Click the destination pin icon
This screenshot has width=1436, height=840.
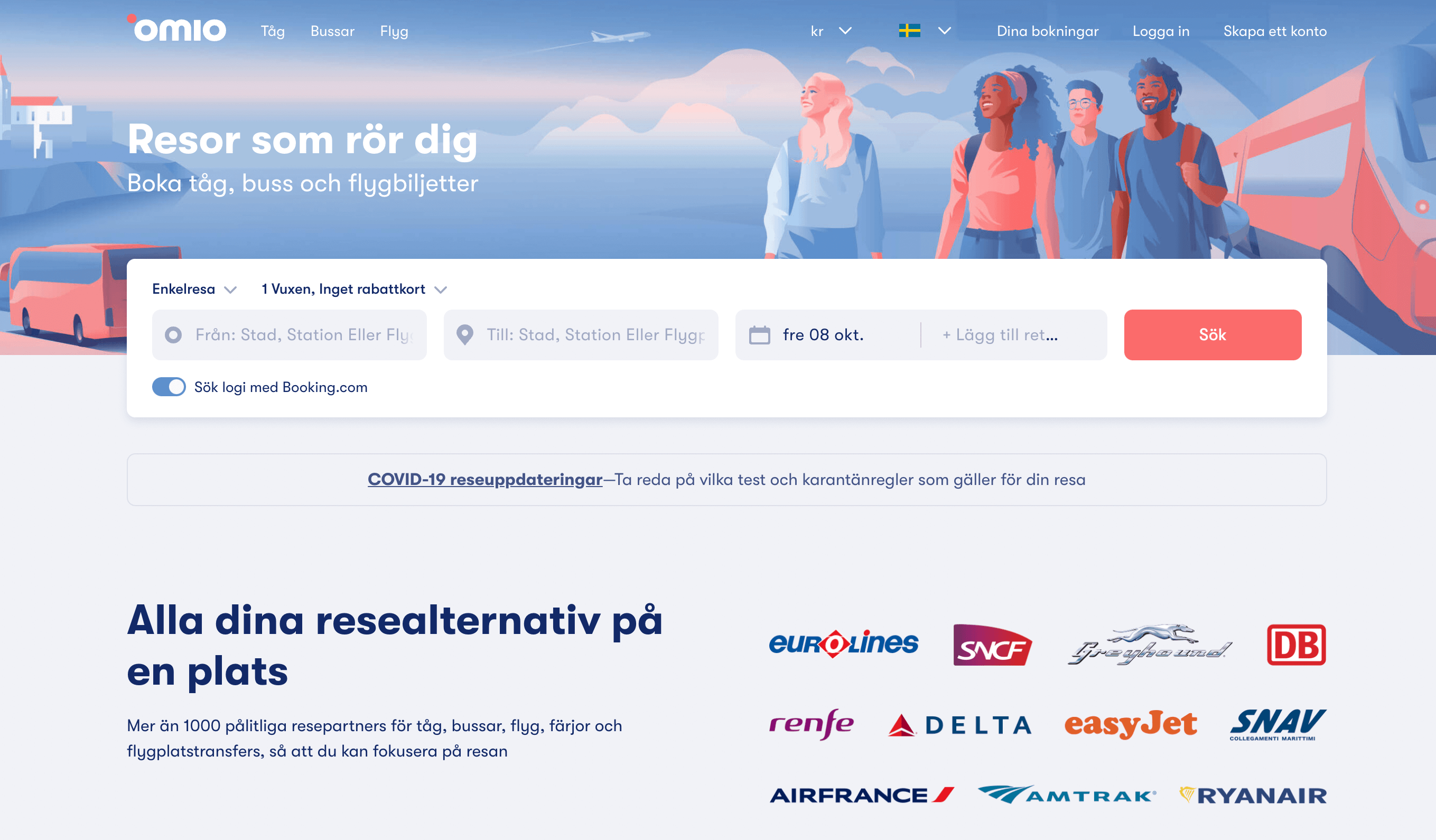[x=465, y=335]
